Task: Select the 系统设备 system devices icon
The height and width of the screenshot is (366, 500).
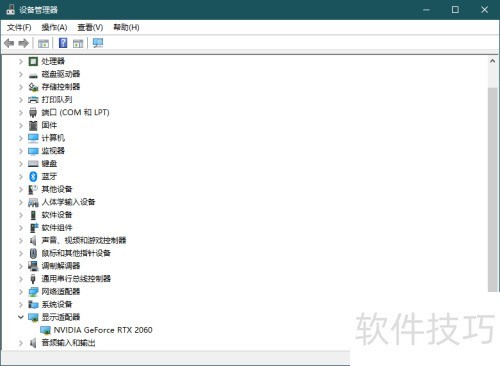Action: [33, 304]
